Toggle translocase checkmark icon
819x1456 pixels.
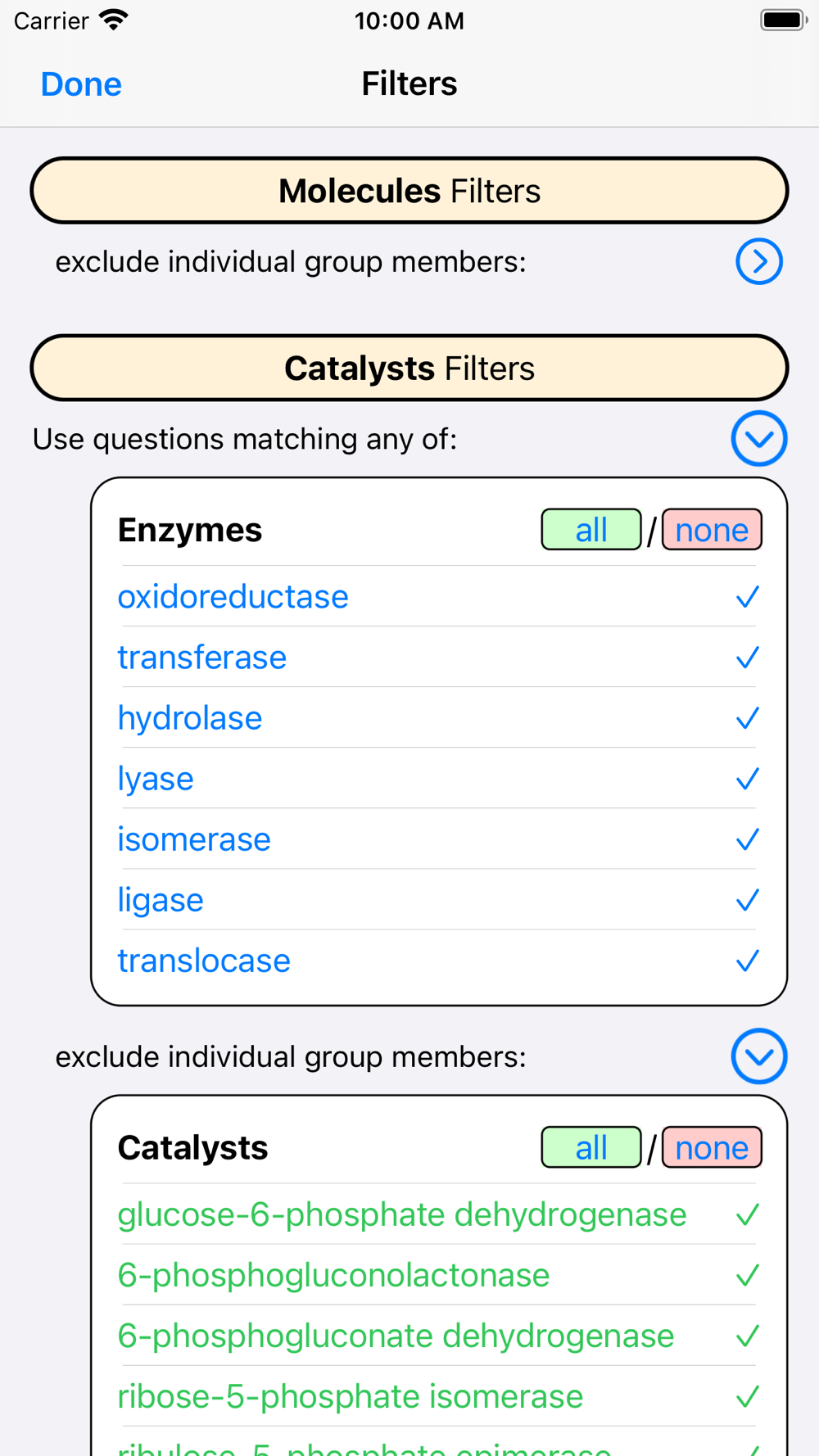point(748,961)
